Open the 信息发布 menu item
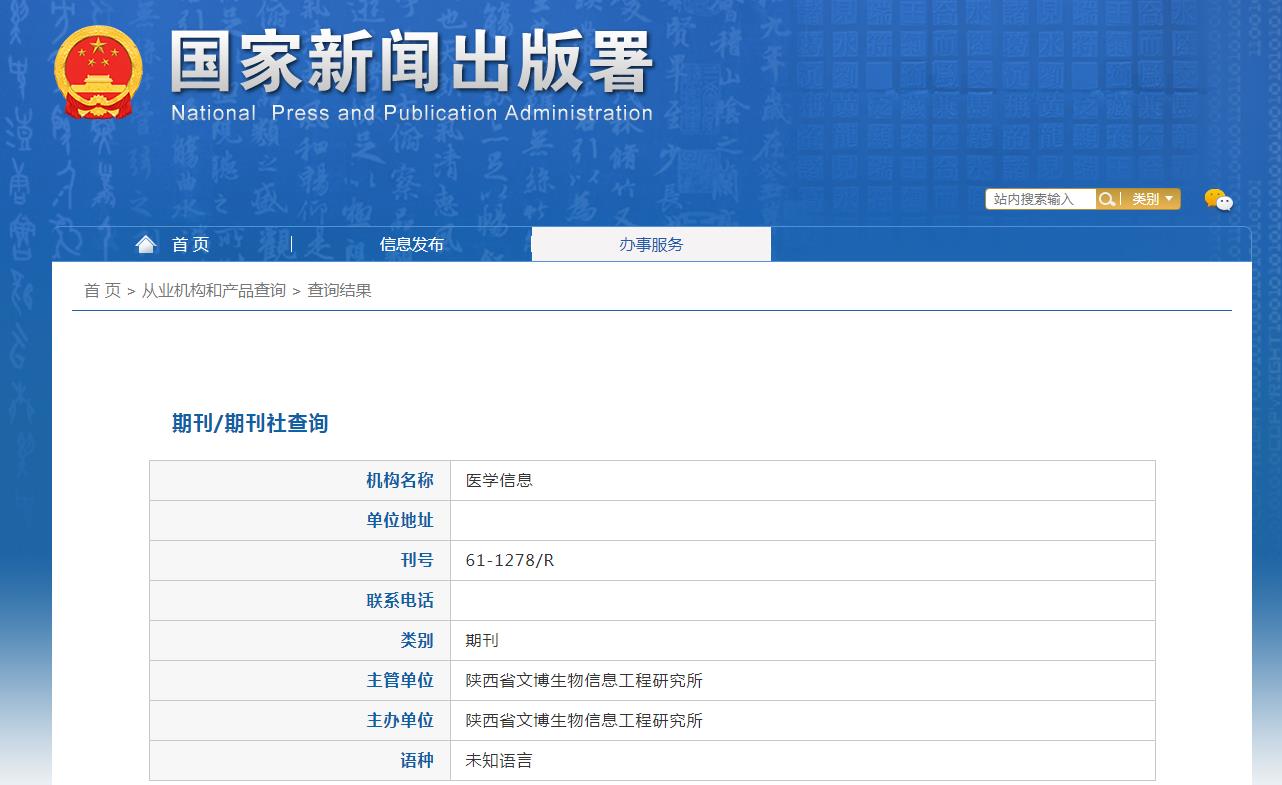Image resolution: width=1282 pixels, height=785 pixels. click(410, 243)
